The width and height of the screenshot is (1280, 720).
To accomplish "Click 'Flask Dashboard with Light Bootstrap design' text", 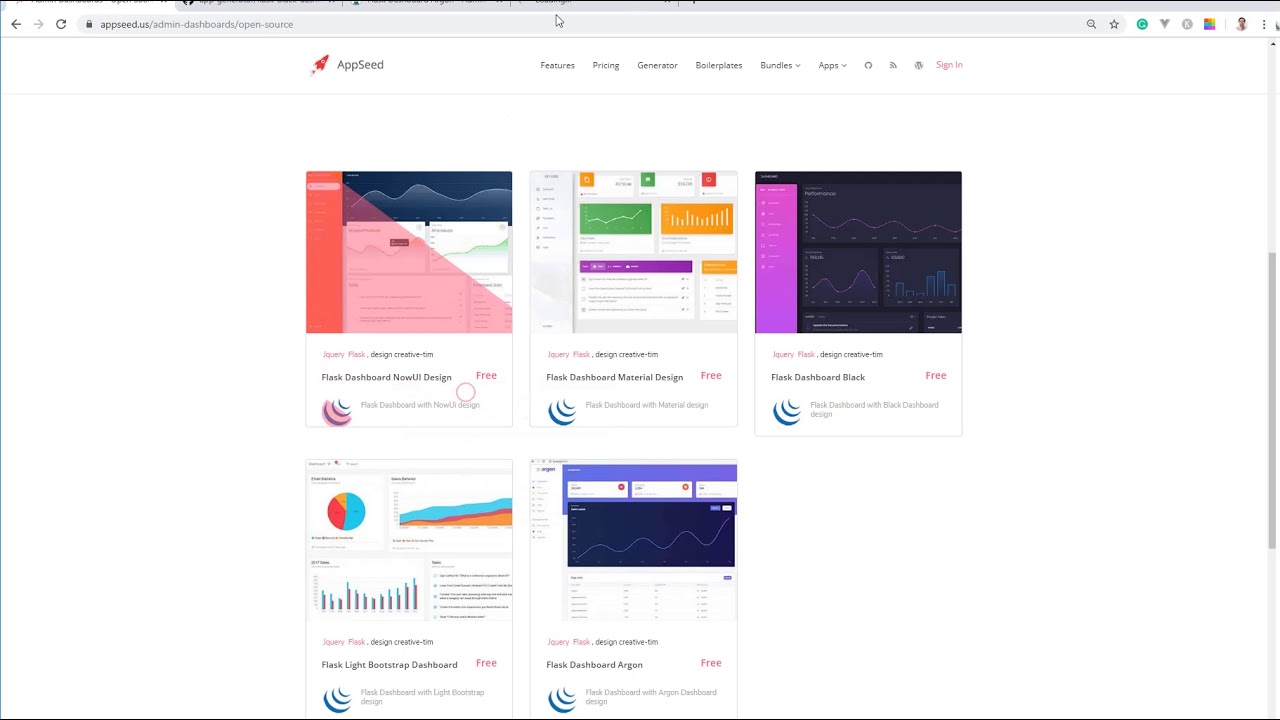I will (423, 697).
